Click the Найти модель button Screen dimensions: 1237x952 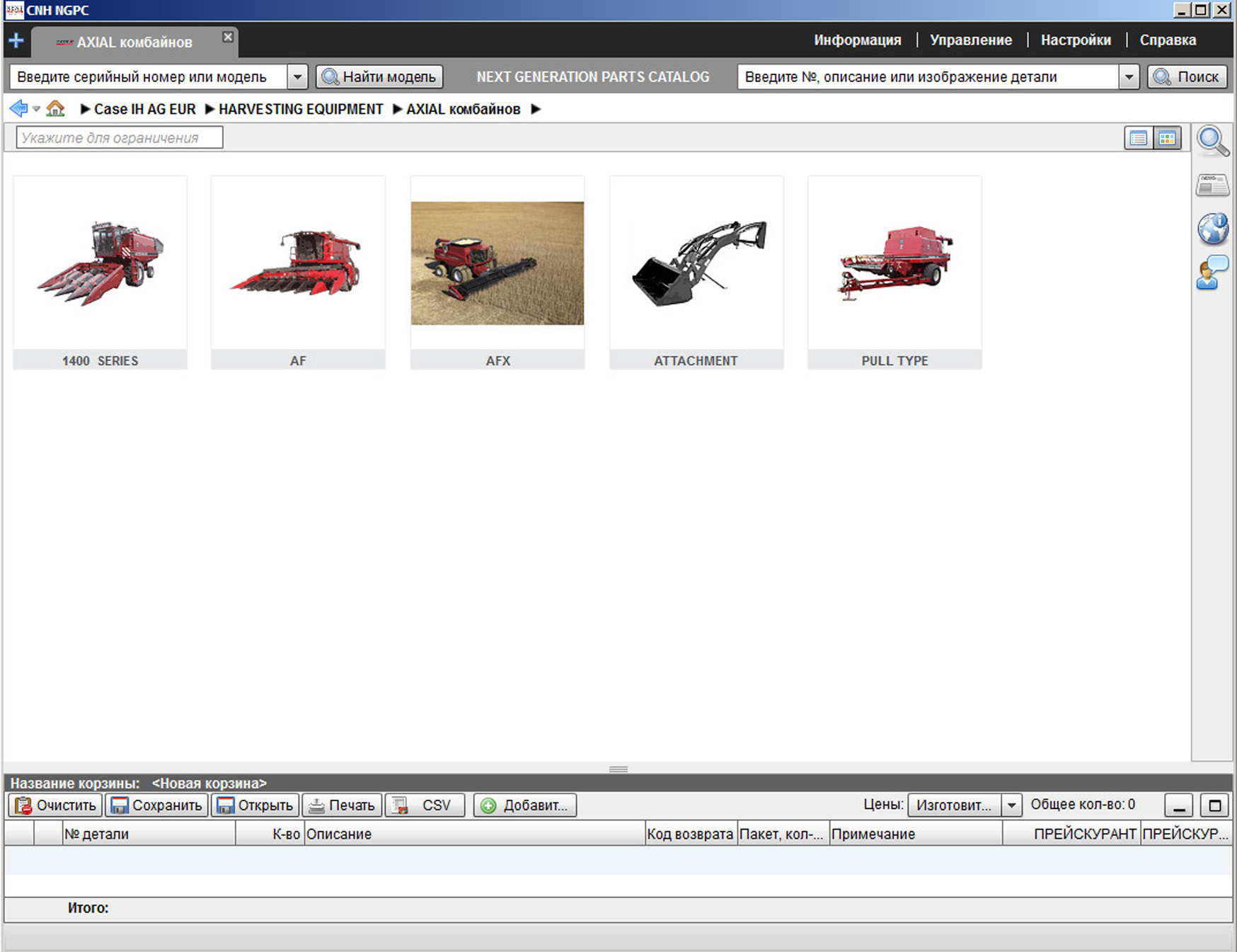click(379, 77)
